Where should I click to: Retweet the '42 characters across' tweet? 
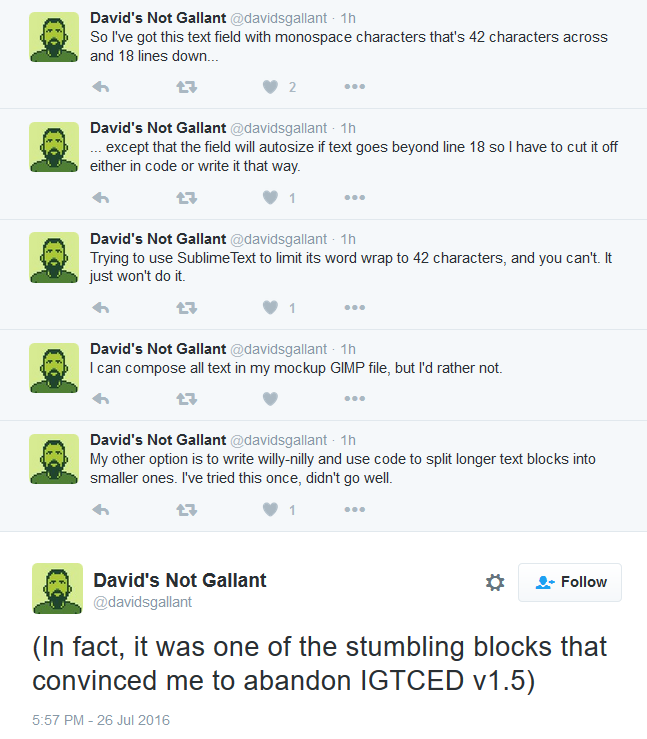click(187, 87)
